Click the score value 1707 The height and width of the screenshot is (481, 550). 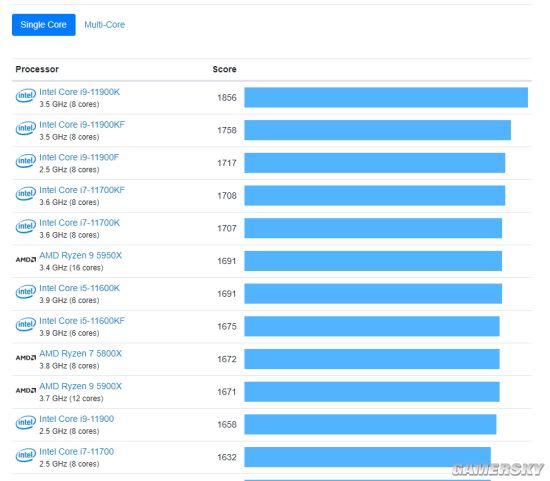tap(227, 228)
